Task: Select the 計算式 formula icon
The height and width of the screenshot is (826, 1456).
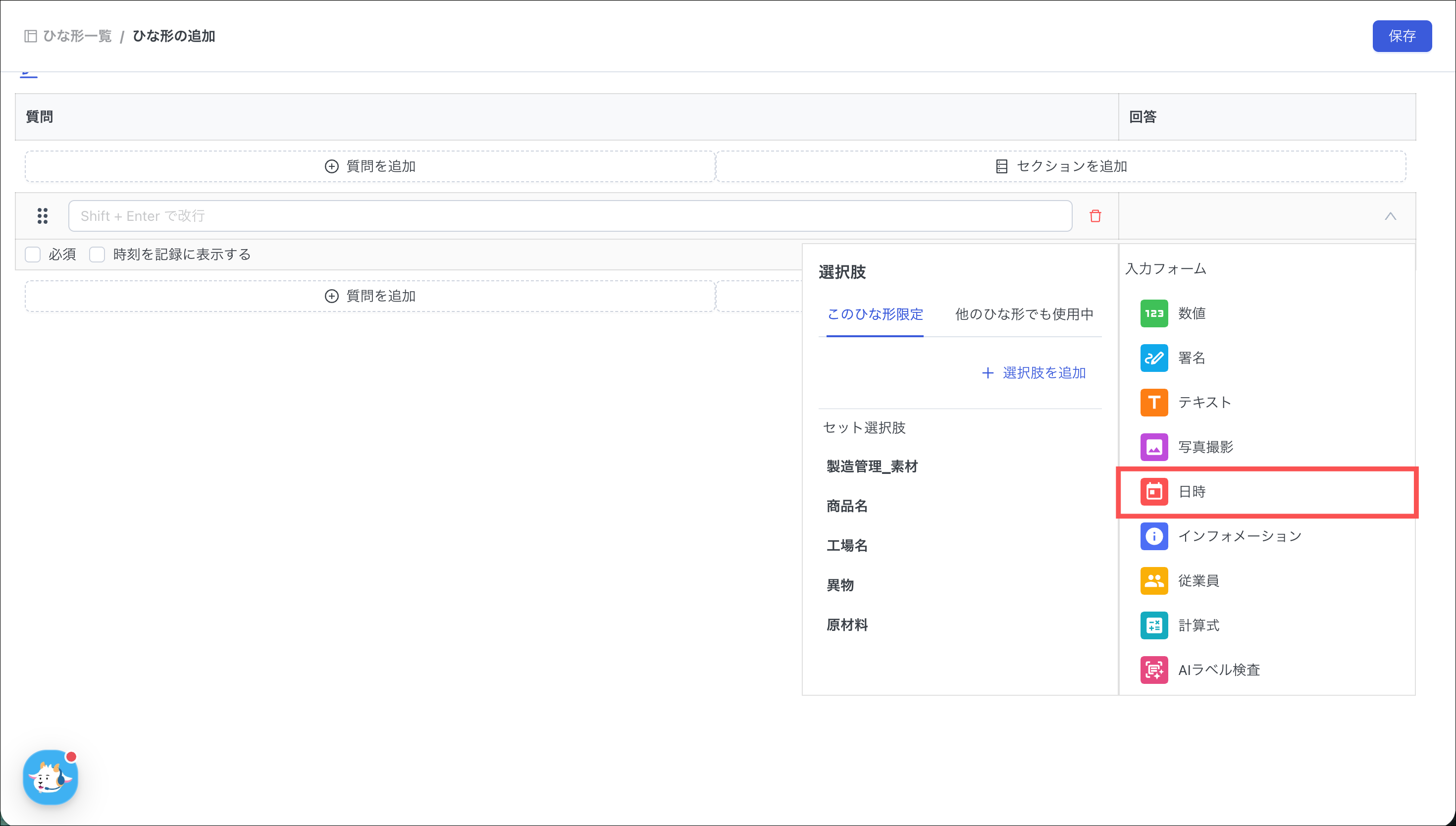Action: pyautogui.click(x=1154, y=625)
